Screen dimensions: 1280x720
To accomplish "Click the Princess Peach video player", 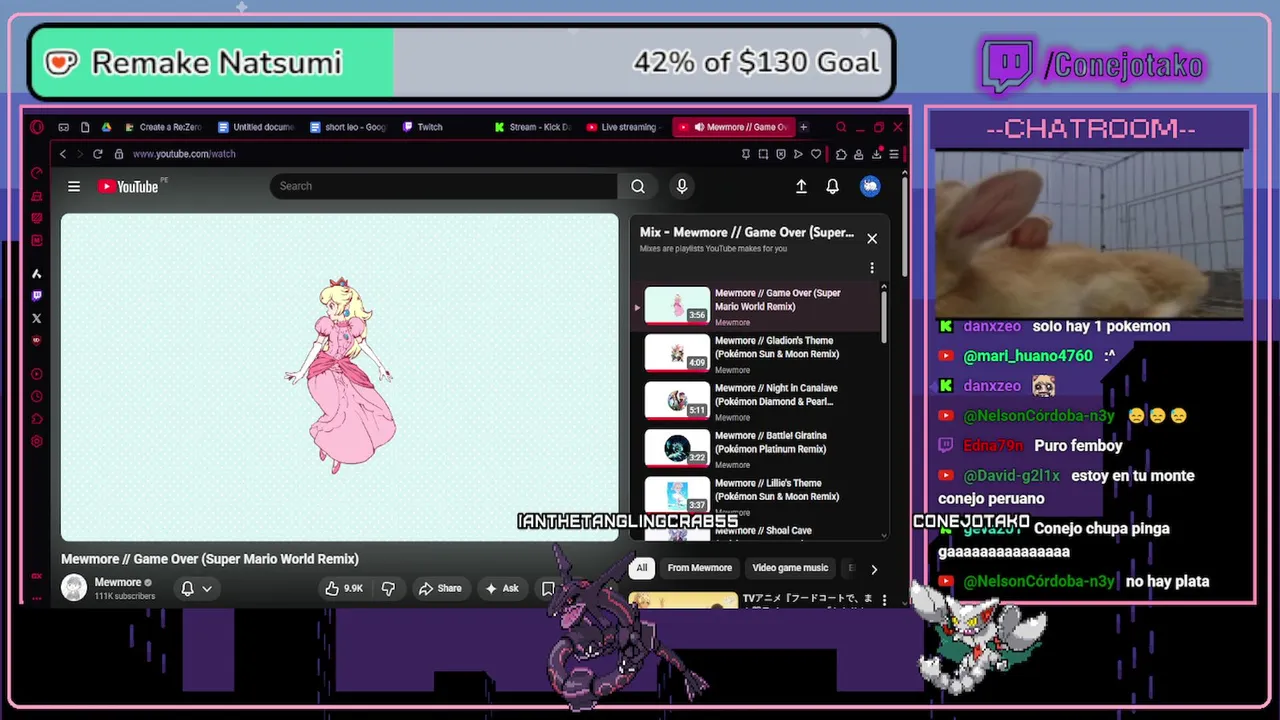I will 340,377.
